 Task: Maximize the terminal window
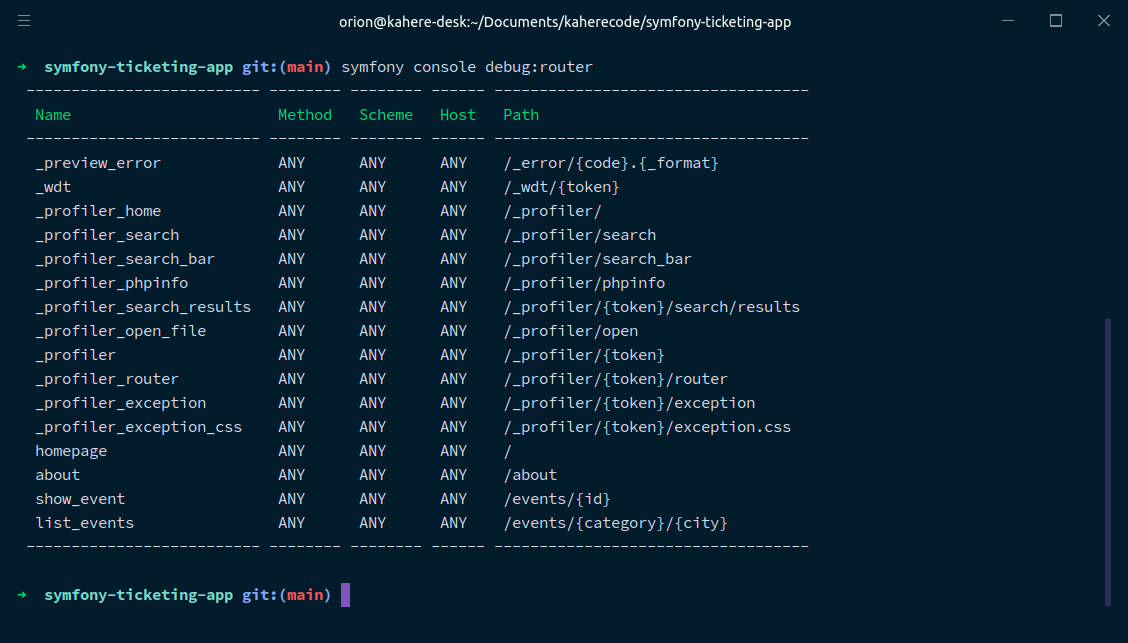[x=1056, y=20]
